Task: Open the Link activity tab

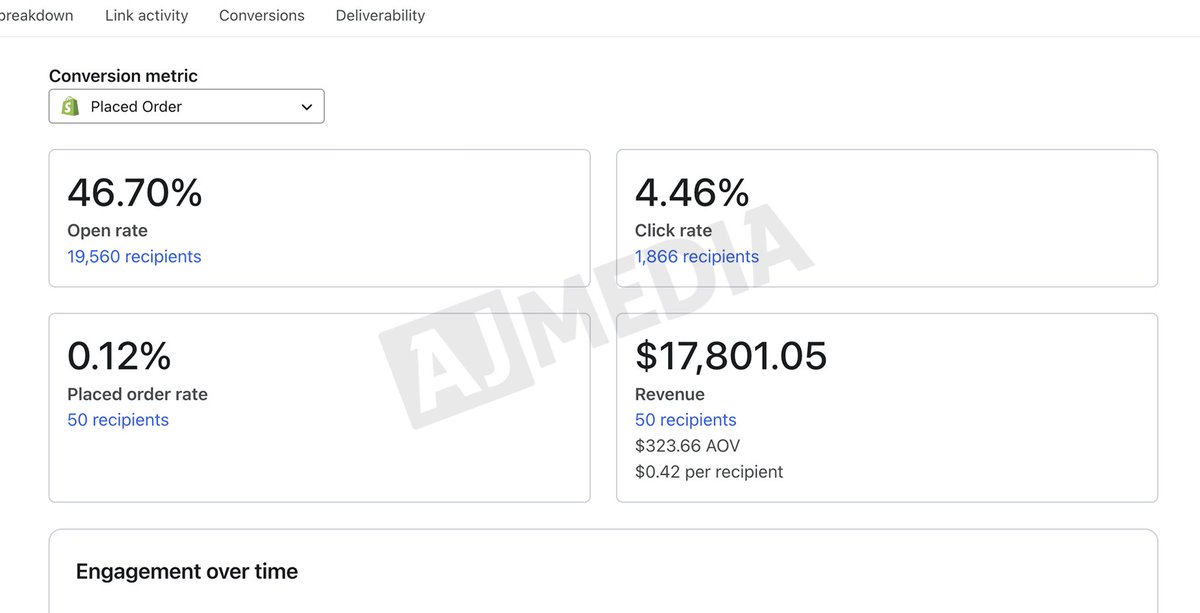Action: pyautogui.click(x=146, y=15)
